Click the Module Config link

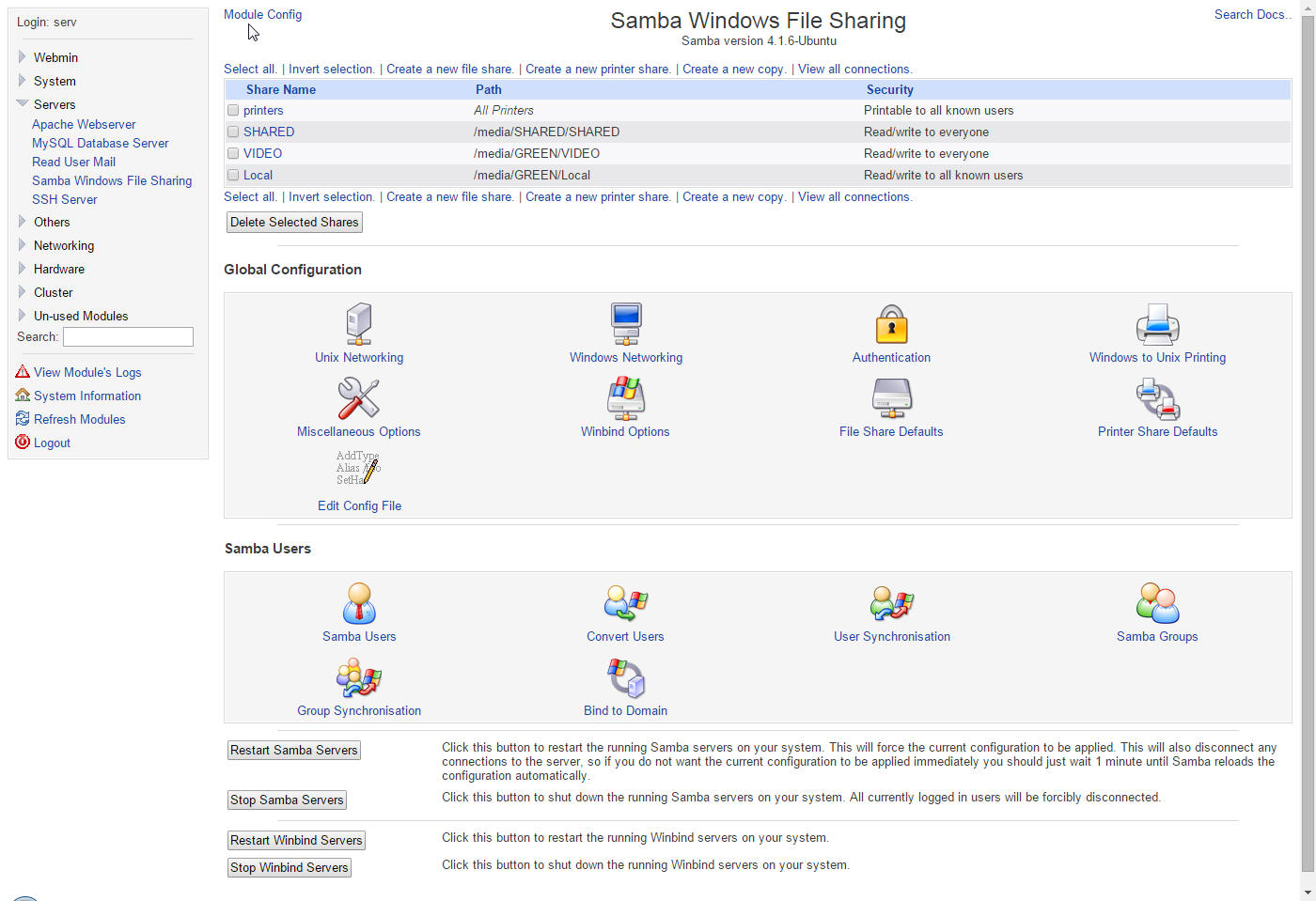point(262,14)
